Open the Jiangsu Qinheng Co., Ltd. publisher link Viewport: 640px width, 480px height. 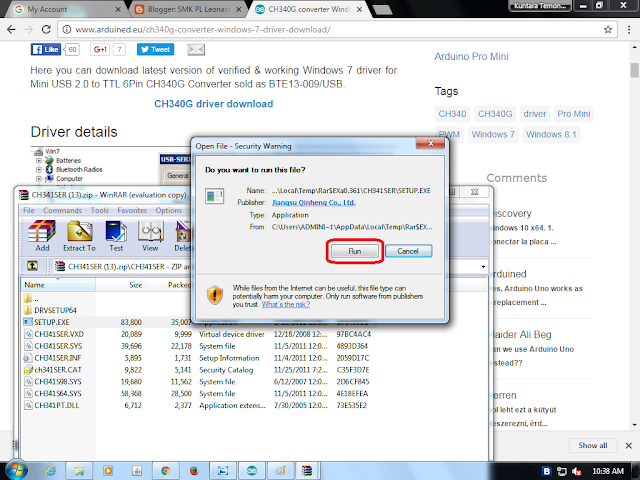tap(313, 202)
